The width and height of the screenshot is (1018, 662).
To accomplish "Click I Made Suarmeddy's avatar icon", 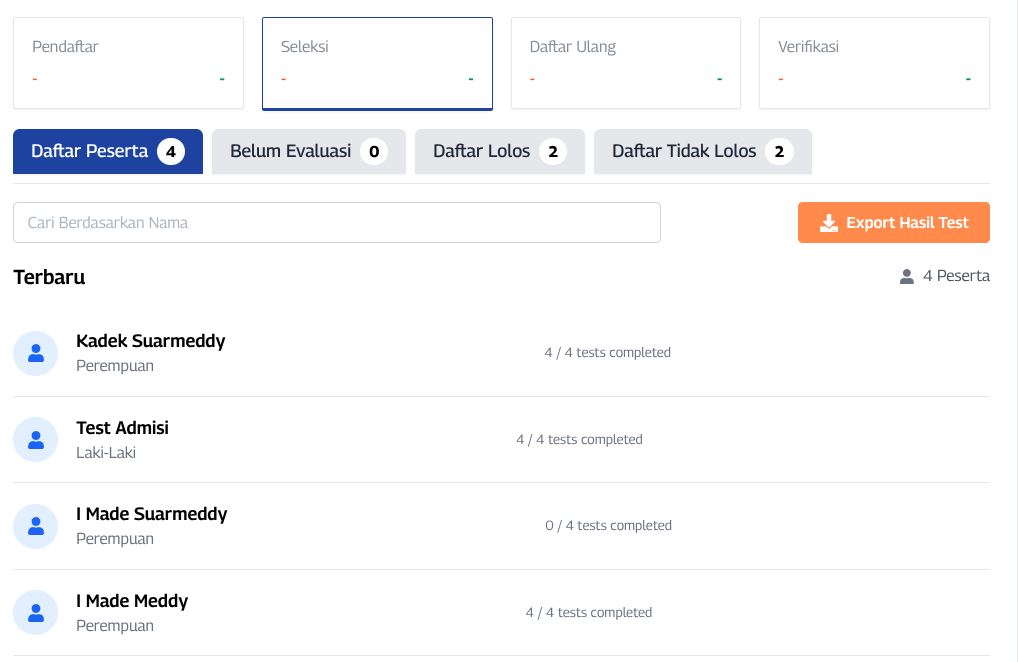I will click(x=36, y=526).
